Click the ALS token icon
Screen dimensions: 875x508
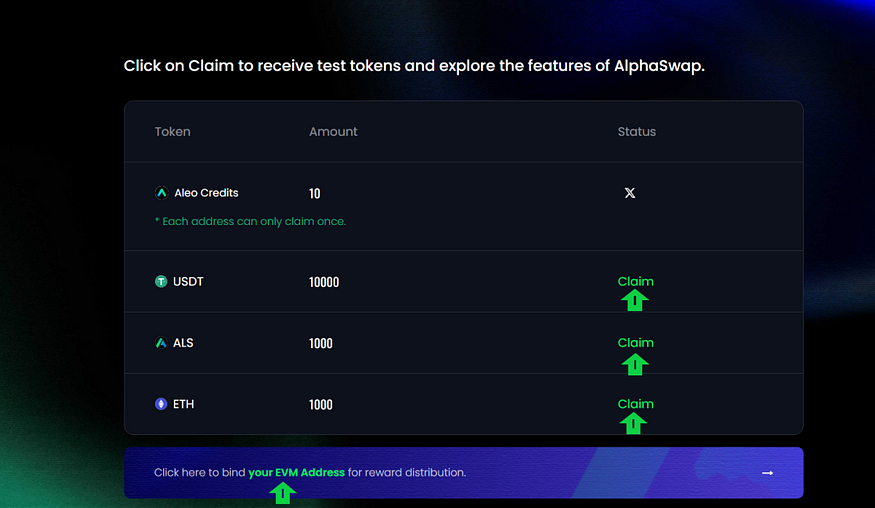pos(161,343)
